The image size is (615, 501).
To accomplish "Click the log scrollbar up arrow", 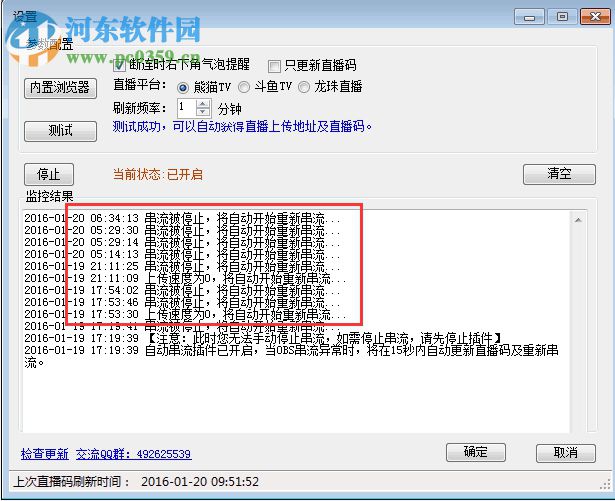I will coord(578,220).
